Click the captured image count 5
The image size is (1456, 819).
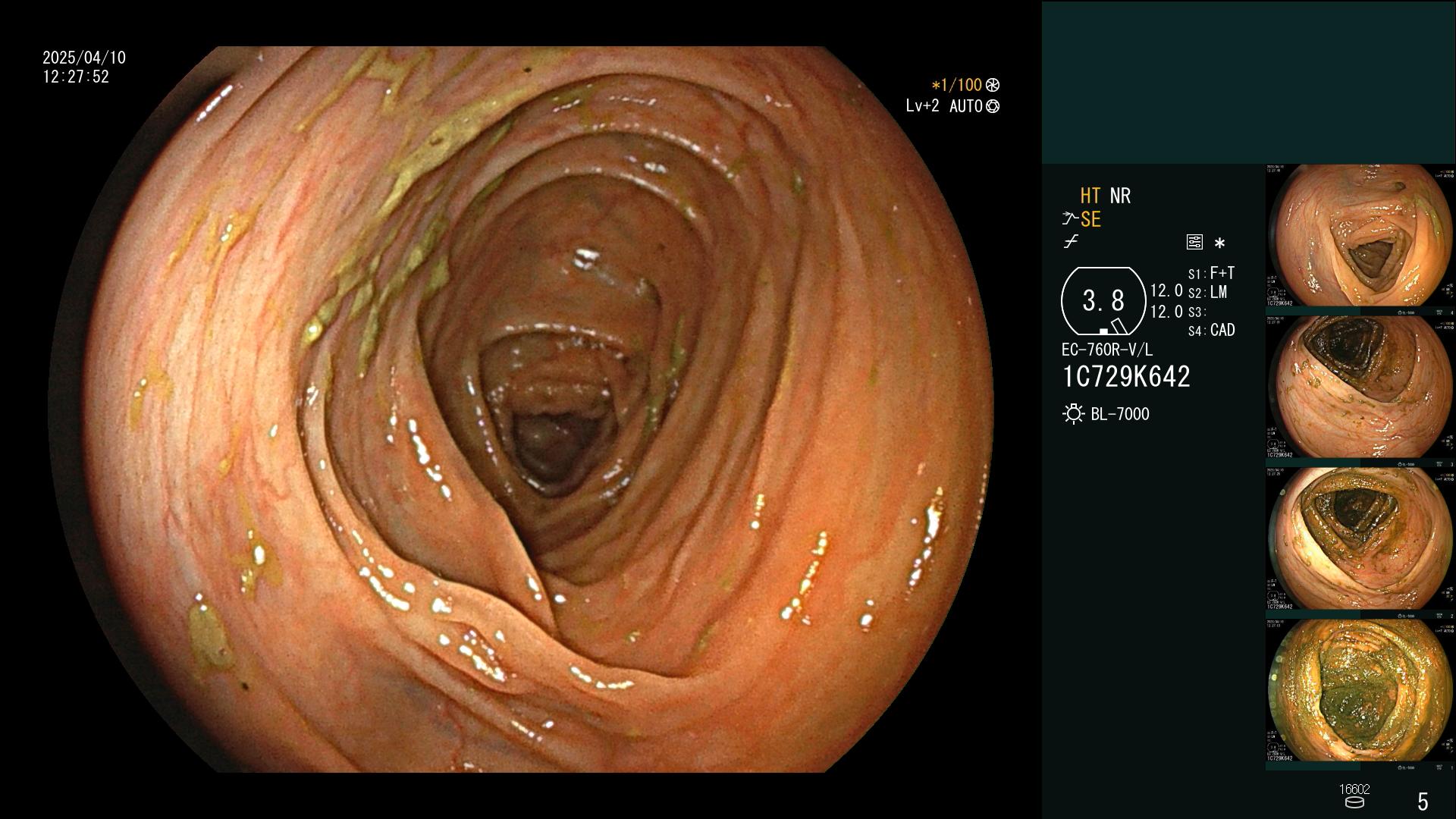tap(1423, 802)
